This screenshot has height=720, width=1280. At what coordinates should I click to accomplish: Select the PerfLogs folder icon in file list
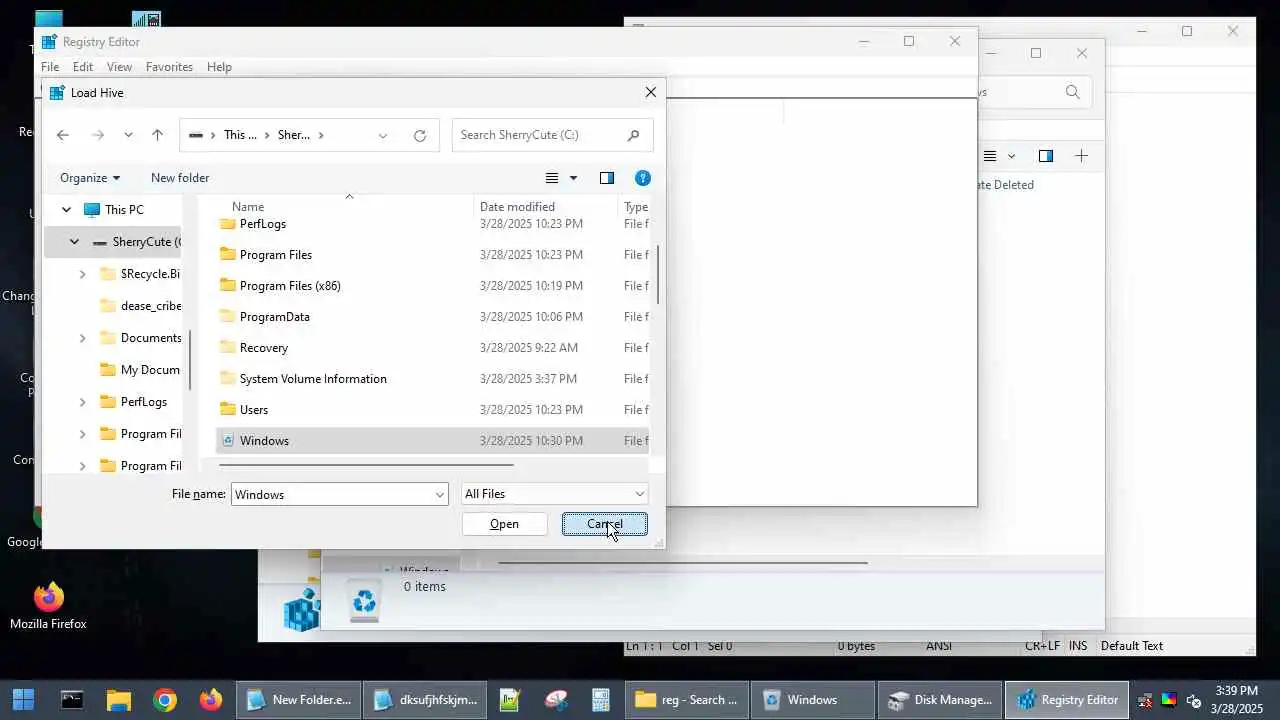pyautogui.click(x=227, y=223)
